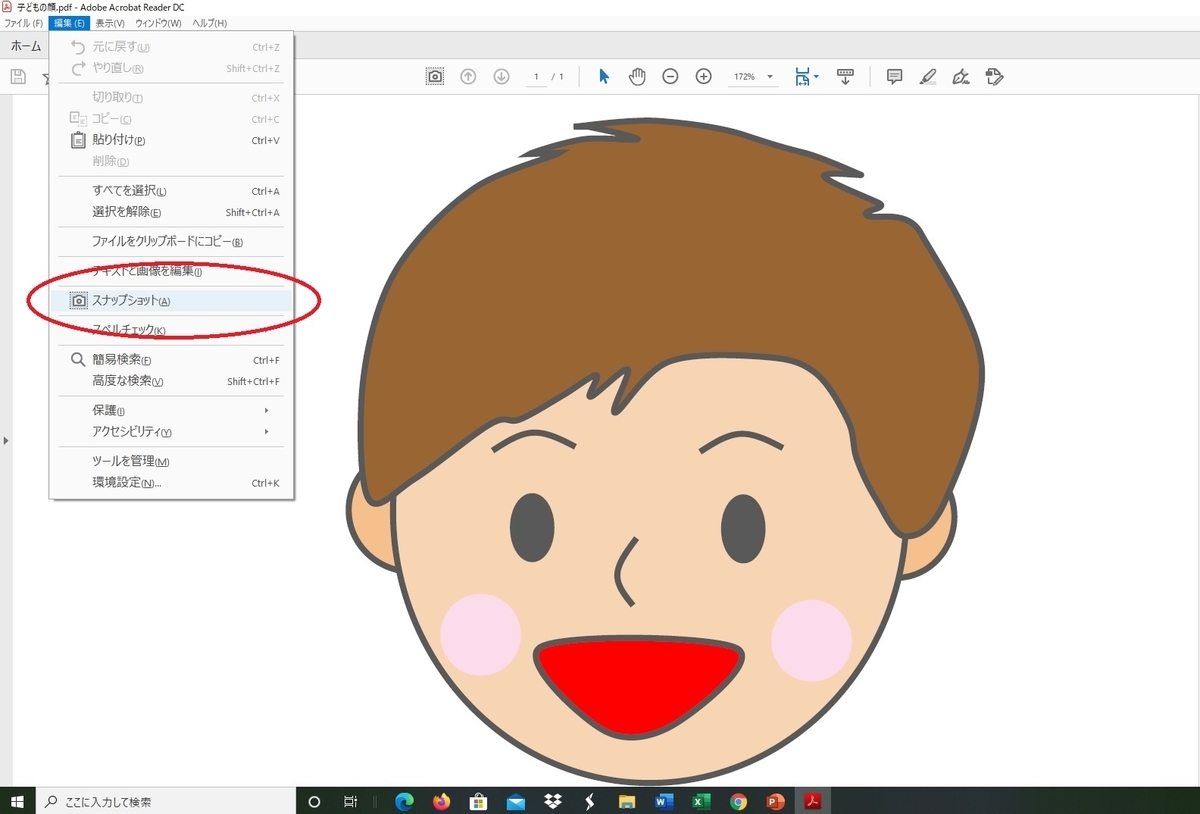Click the やり直し(R) redo entry

(x=172, y=68)
